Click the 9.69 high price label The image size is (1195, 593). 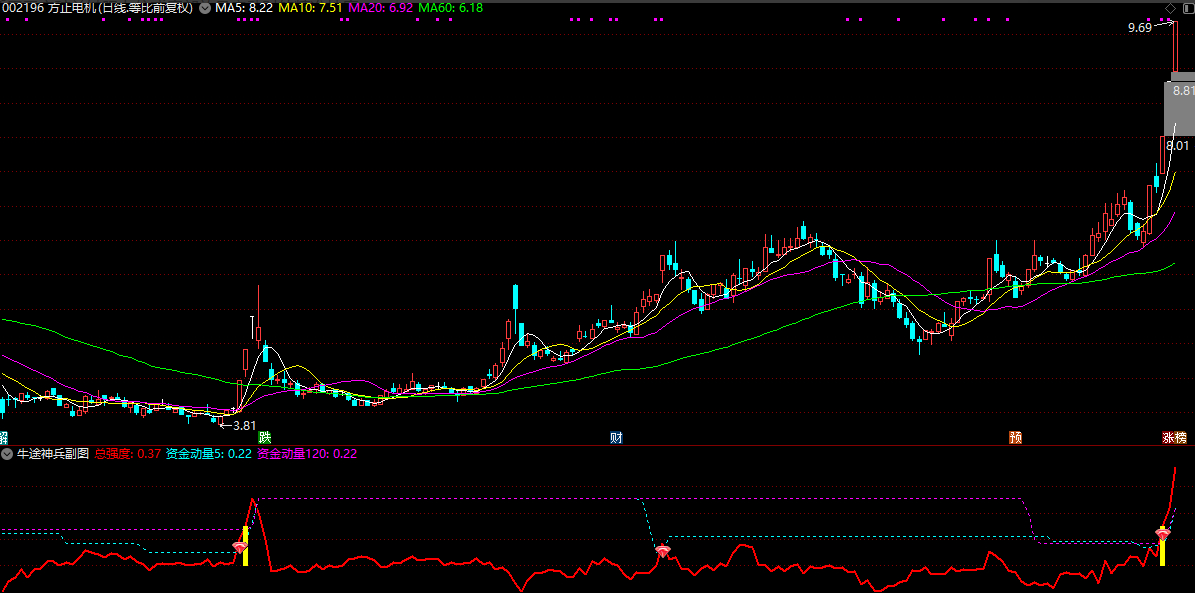point(1139,28)
